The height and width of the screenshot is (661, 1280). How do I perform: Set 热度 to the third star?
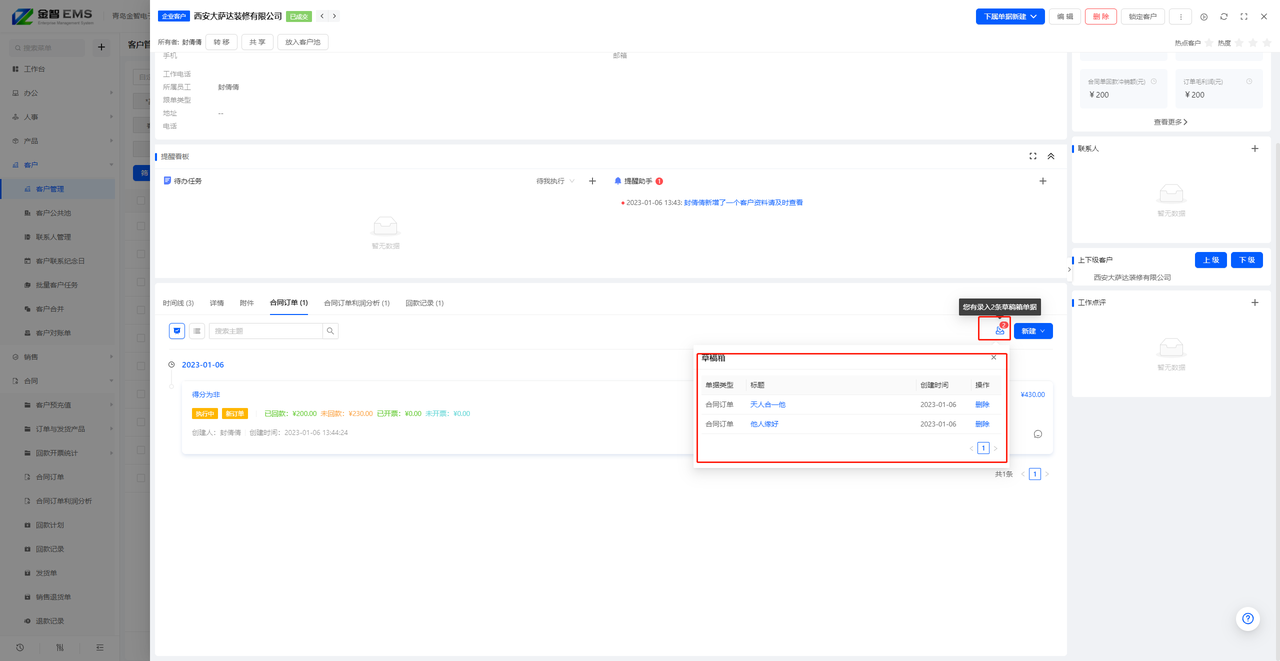[x=1266, y=43]
